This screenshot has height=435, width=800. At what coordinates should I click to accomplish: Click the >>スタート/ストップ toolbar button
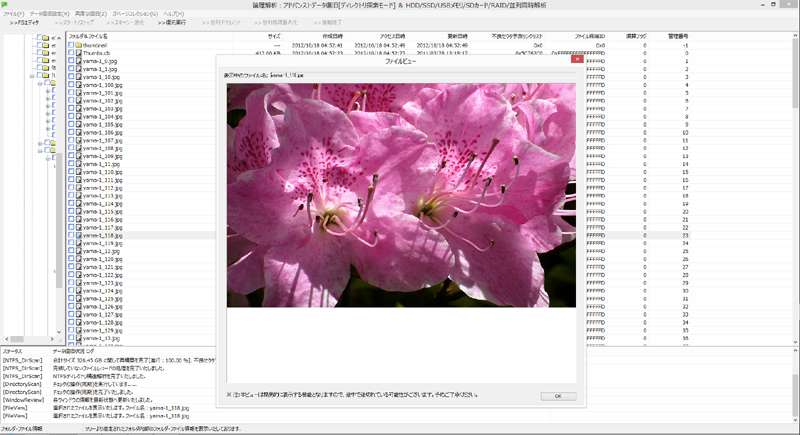pyautogui.click(x=74, y=22)
